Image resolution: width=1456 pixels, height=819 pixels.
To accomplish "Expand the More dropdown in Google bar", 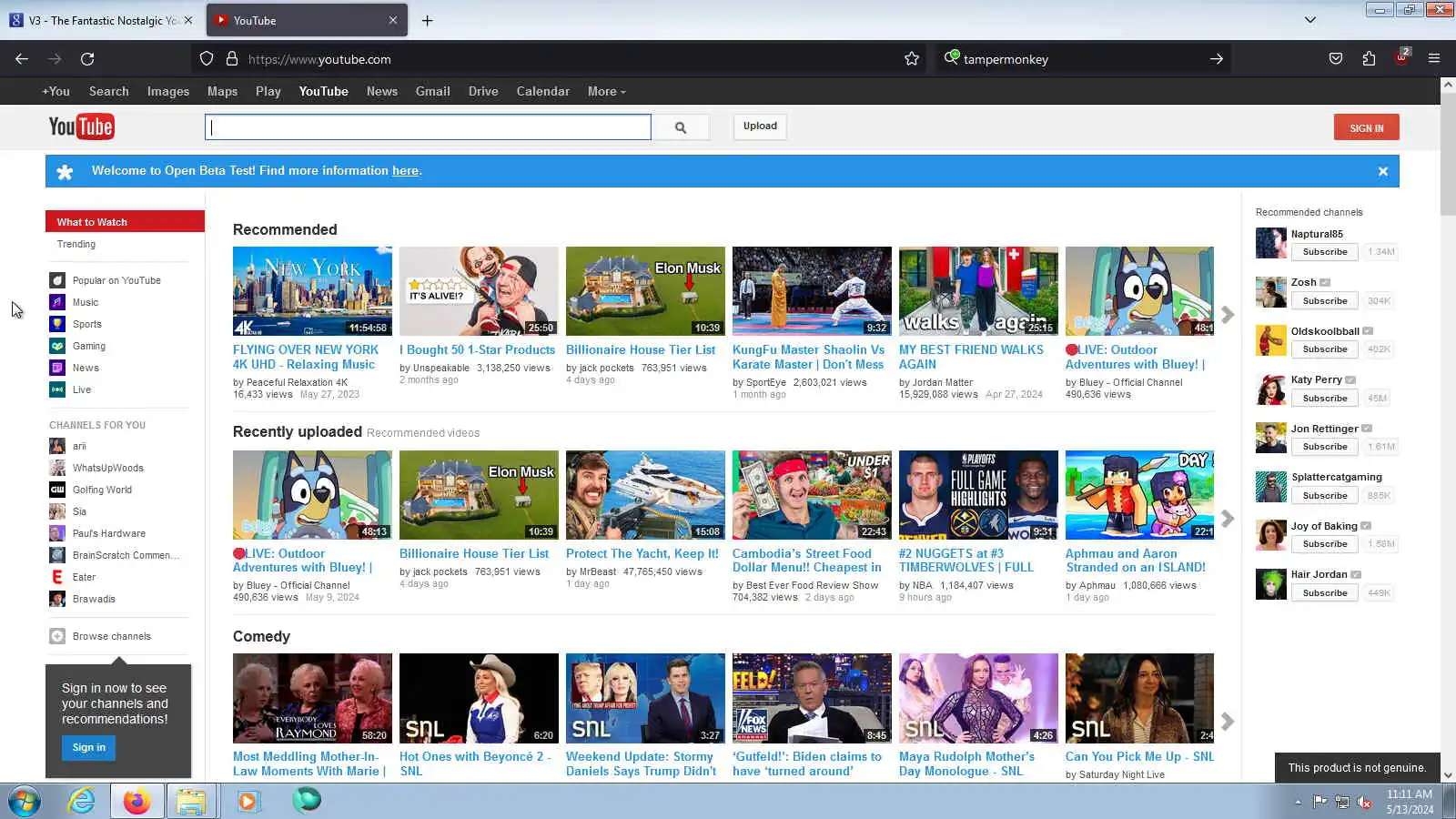I will [x=606, y=91].
